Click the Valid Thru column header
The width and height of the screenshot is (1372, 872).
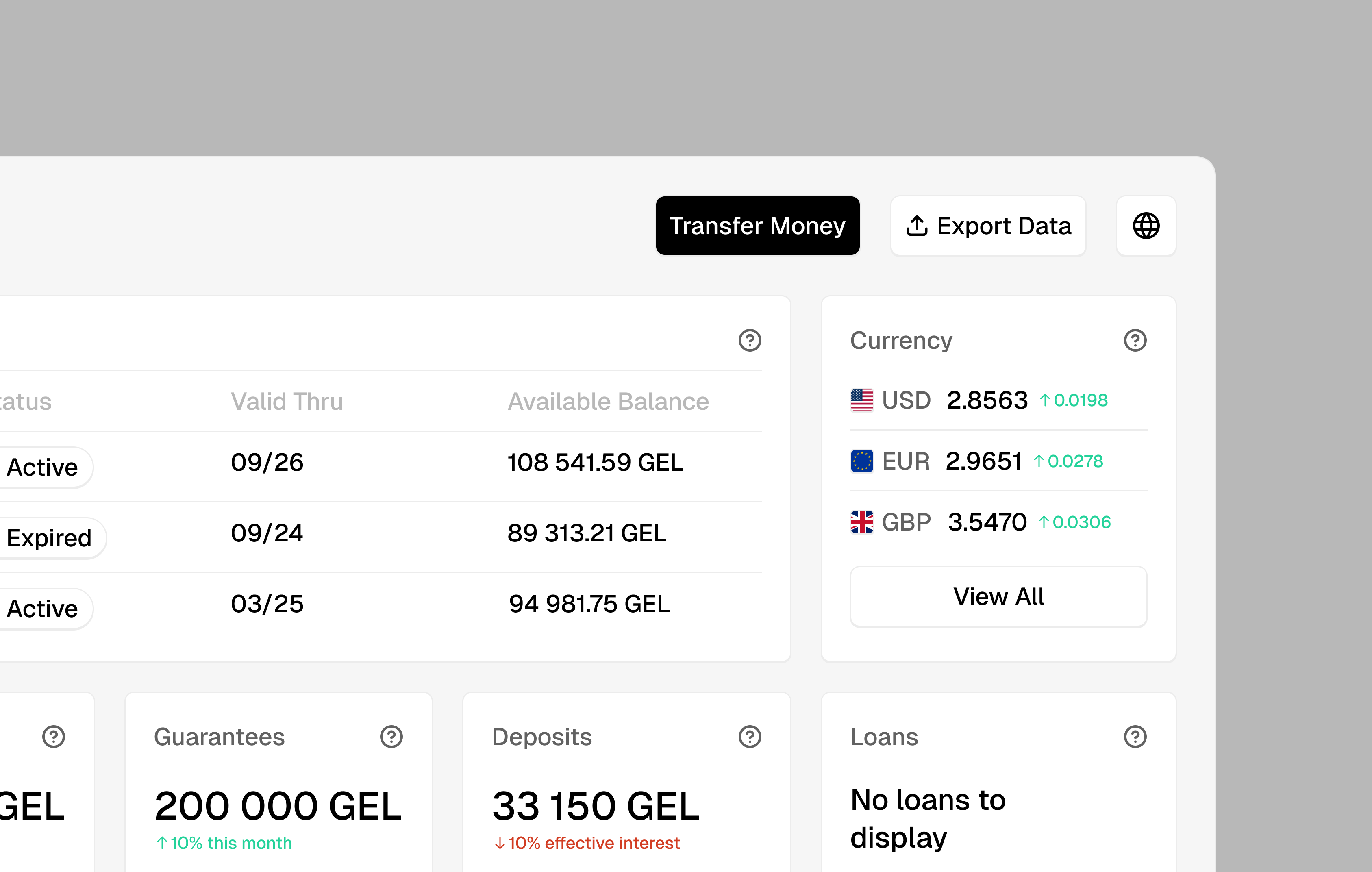click(x=287, y=401)
